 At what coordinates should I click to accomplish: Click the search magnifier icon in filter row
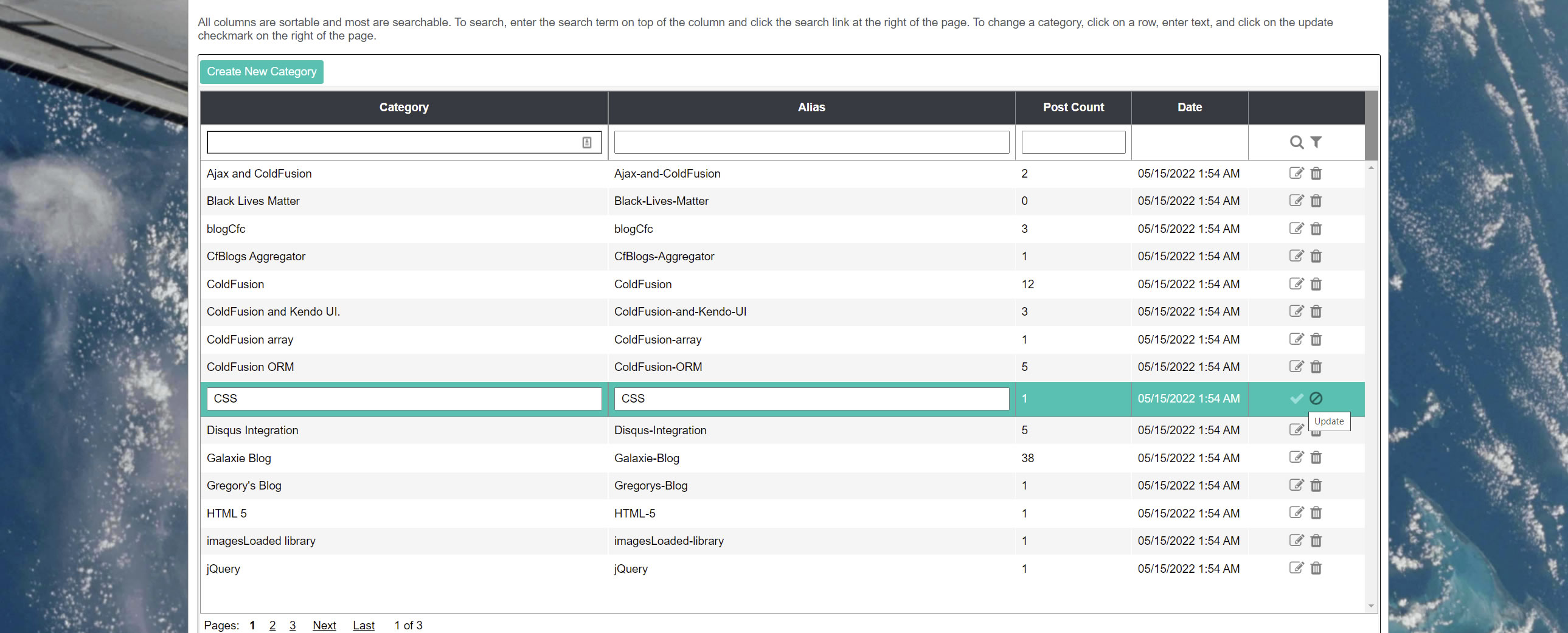(x=1297, y=142)
